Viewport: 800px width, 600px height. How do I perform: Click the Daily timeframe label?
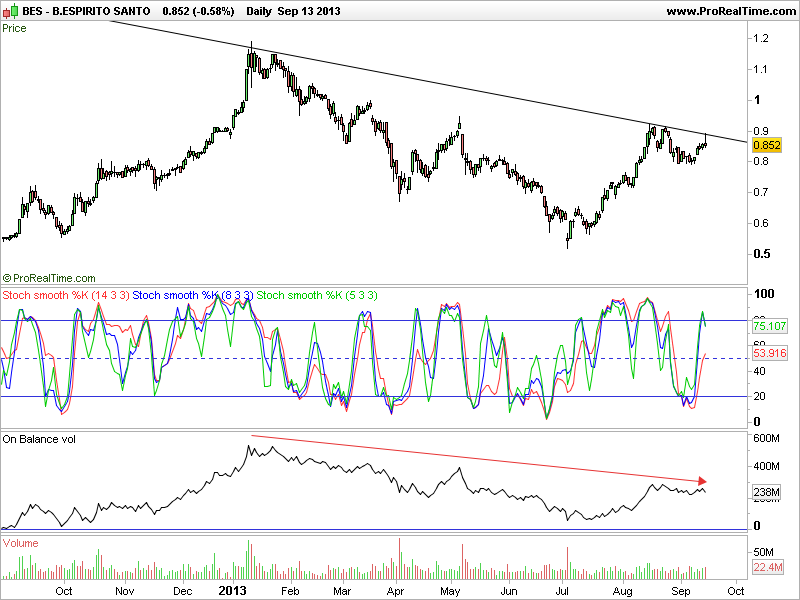coord(259,11)
